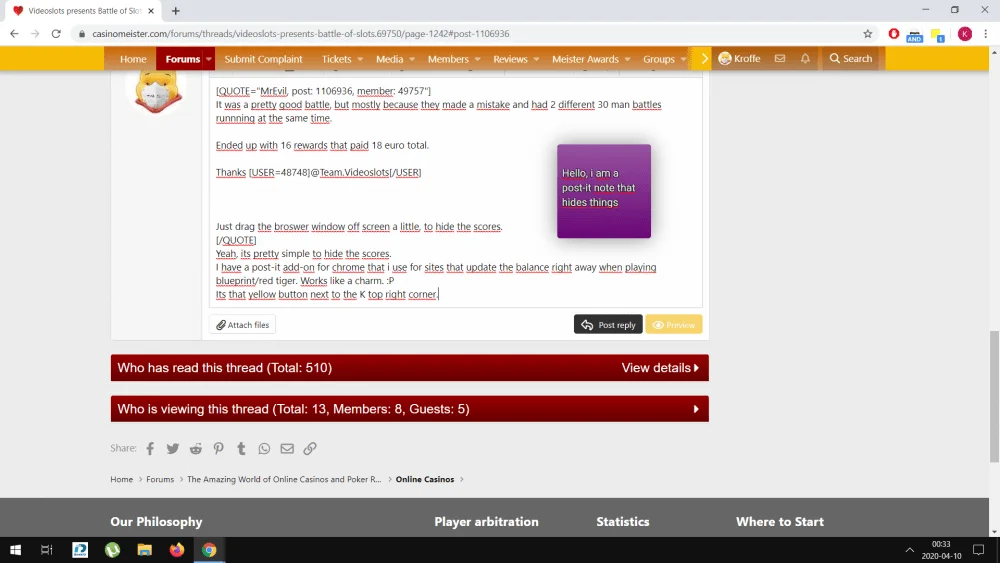Expand Tickets dropdown menu
The height and width of the screenshot is (563, 1000).
[360, 59]
